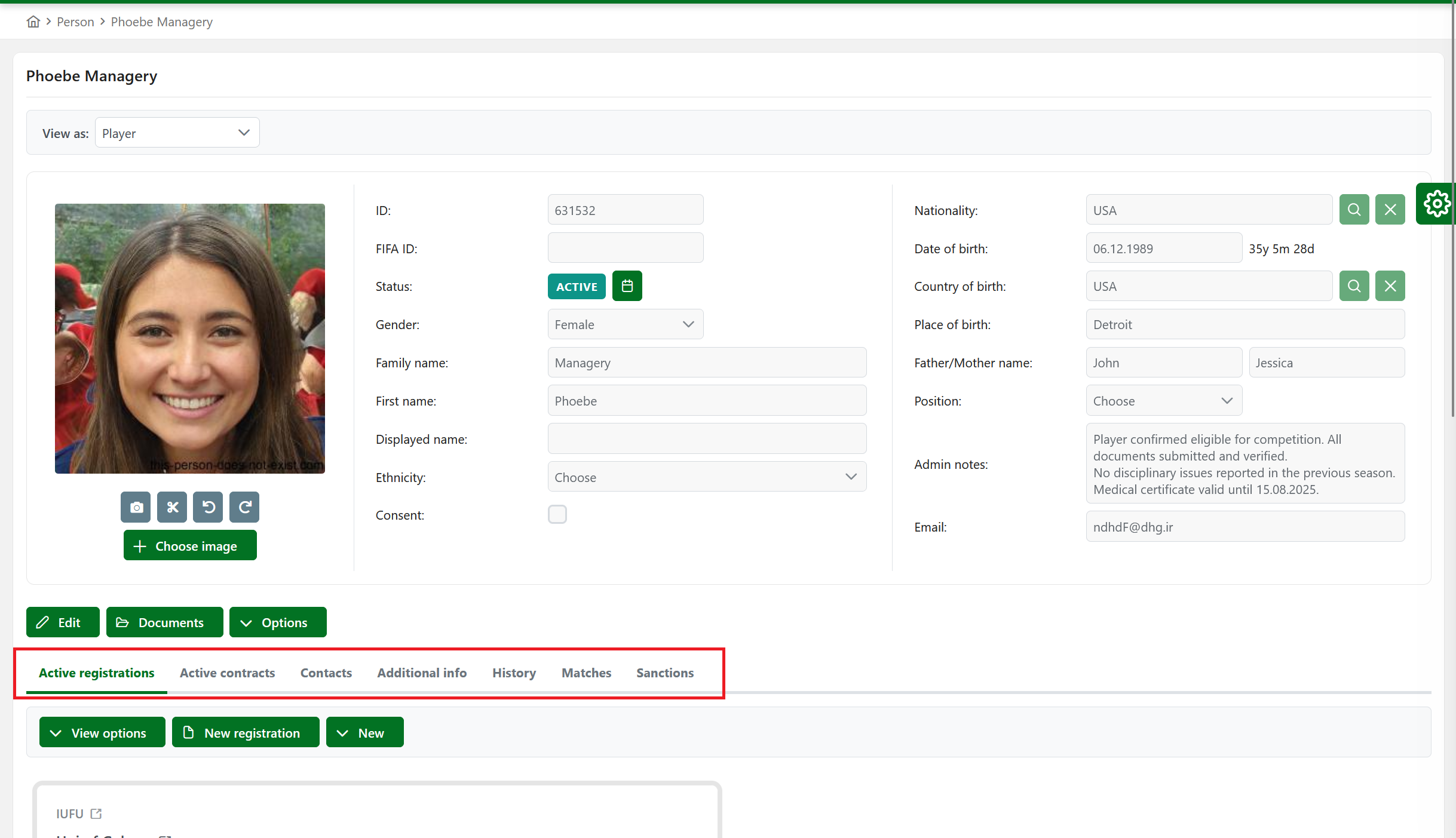Open the Position Choose dropdown

point(1163,401)
